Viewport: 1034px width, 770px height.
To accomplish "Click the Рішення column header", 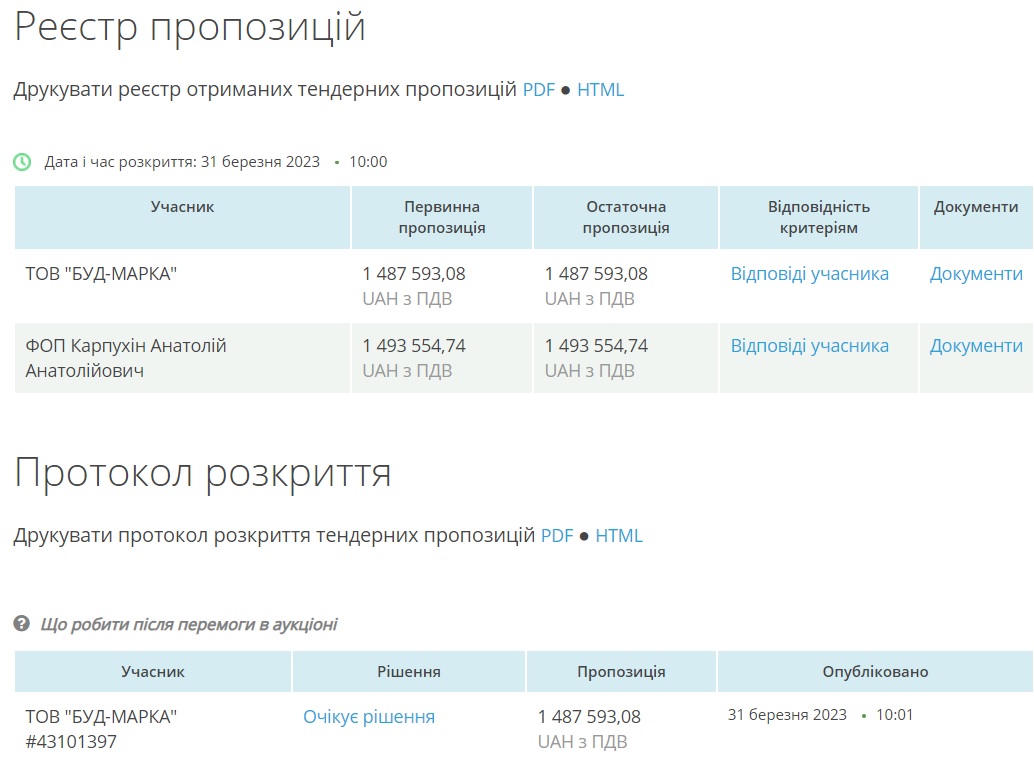I will pyautogui.click(x=409, y=672).
